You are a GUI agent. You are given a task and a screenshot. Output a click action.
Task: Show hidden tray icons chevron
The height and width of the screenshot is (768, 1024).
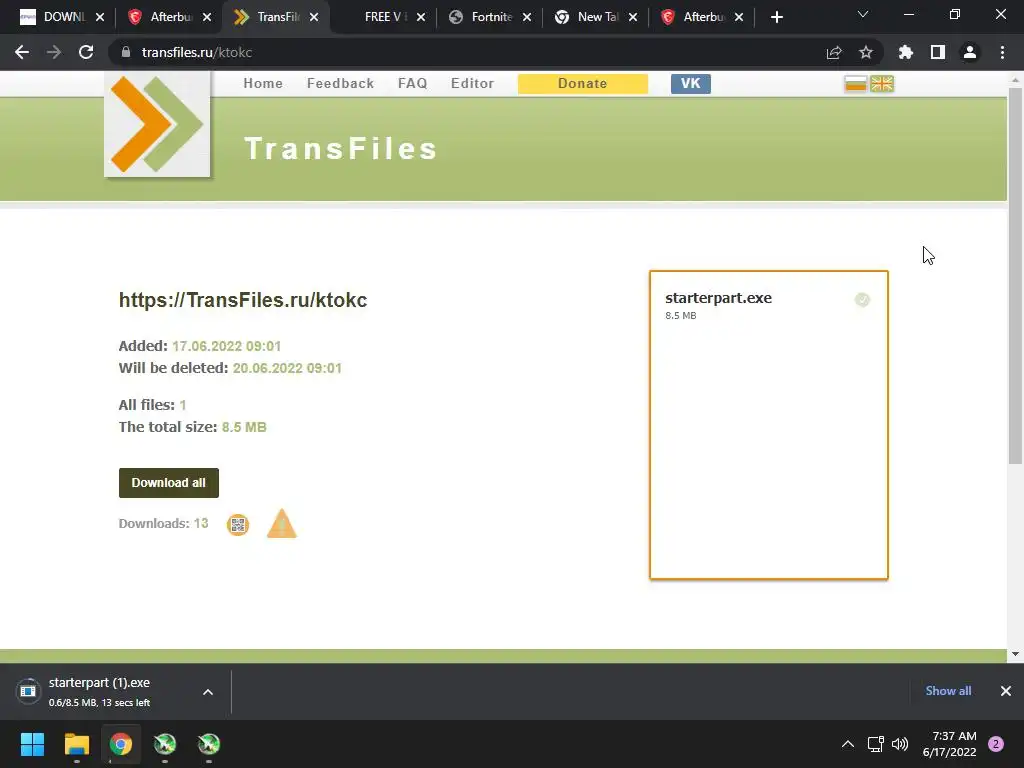(x=848, y=744)
